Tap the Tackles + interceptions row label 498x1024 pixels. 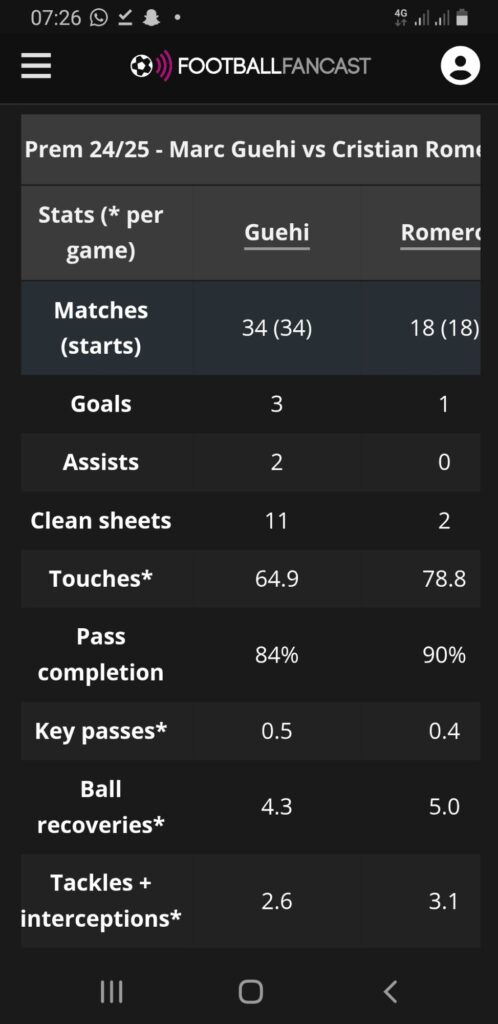click(x=101, y=901)
